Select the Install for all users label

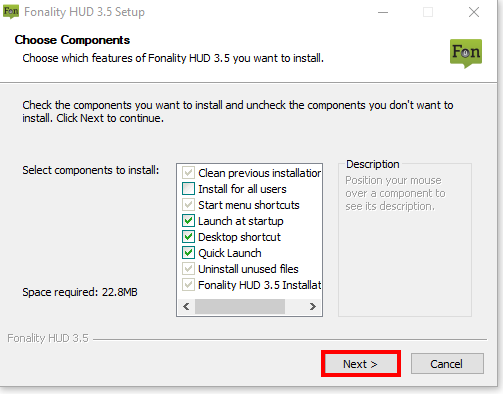[242, 189]
